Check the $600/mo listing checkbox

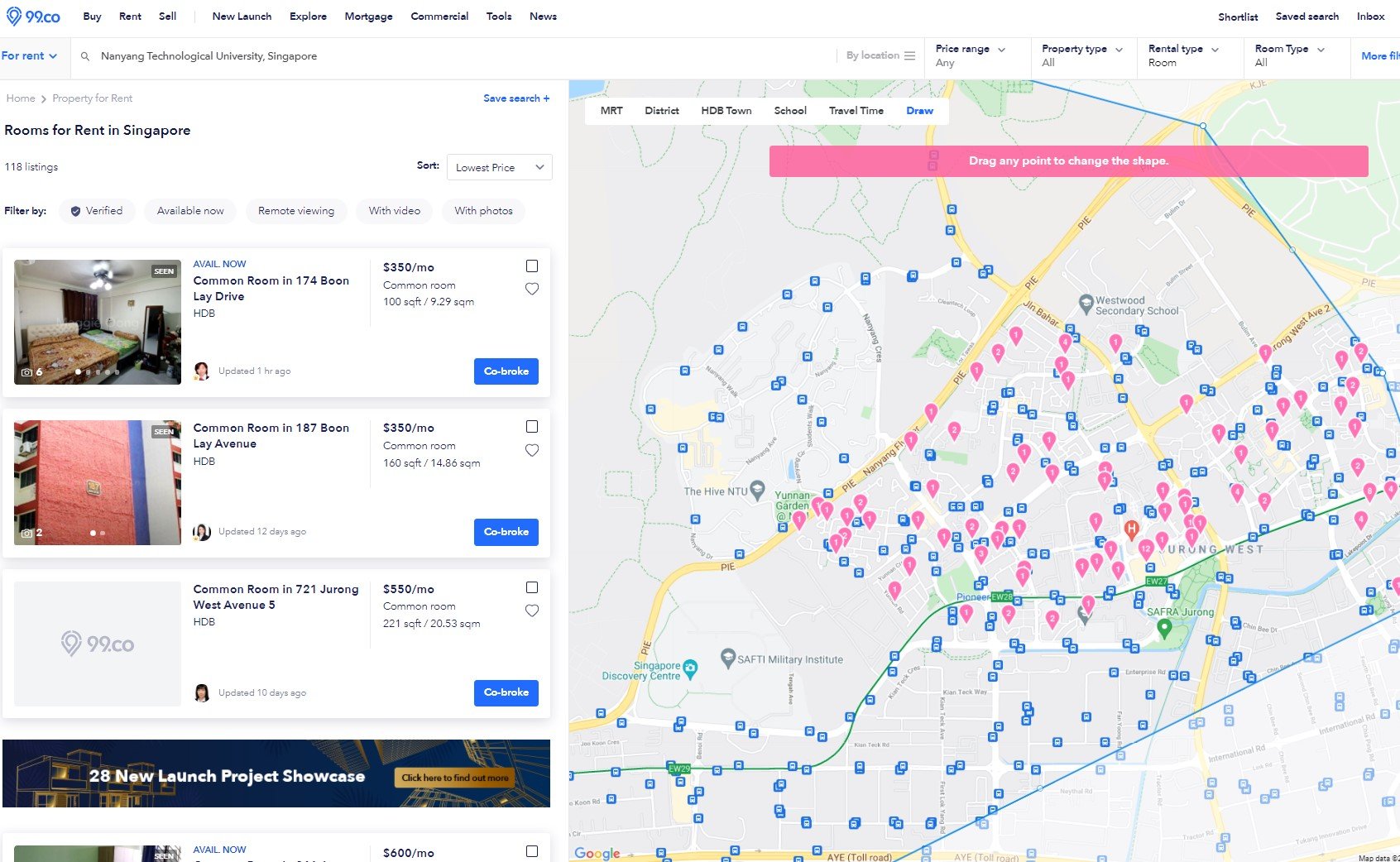tap(532, 851)
